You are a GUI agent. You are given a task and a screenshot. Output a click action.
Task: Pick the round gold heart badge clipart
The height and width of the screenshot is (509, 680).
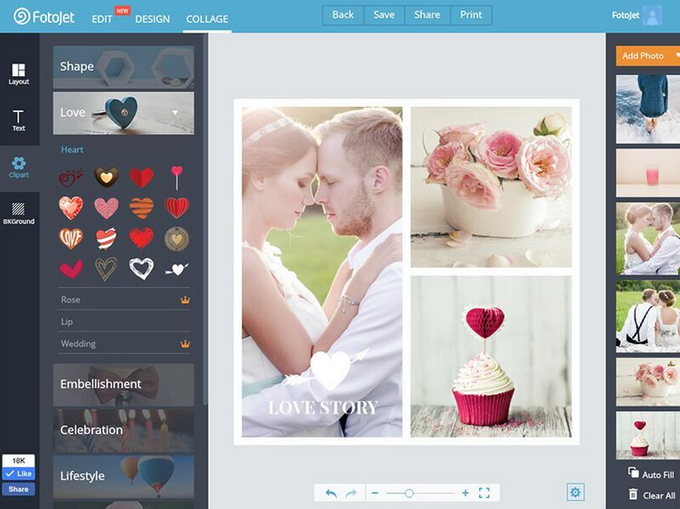click(x=177, y=238)
